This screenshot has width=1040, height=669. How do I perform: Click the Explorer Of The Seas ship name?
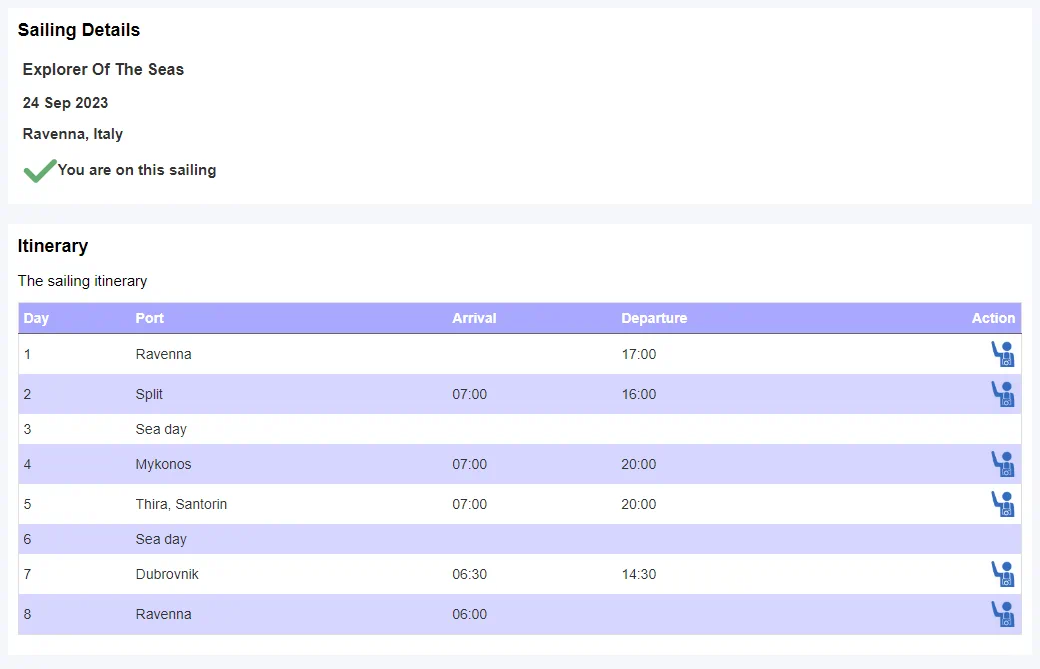point(103,69)
